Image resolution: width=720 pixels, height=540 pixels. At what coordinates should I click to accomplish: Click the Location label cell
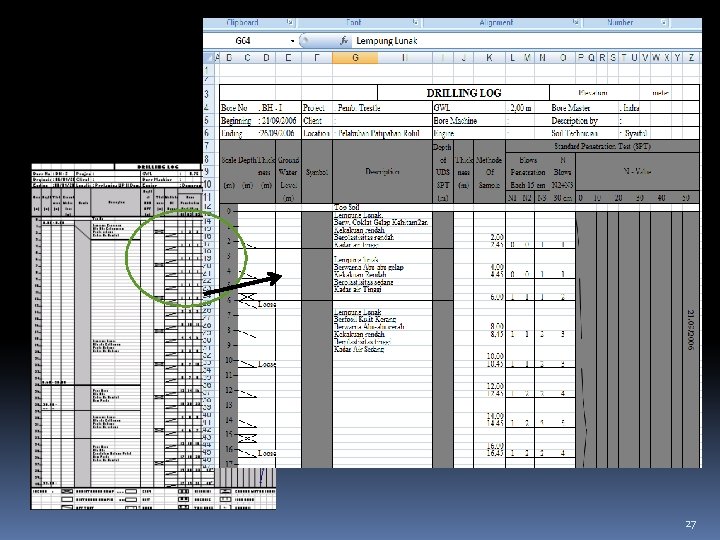(x=316, y=133)
